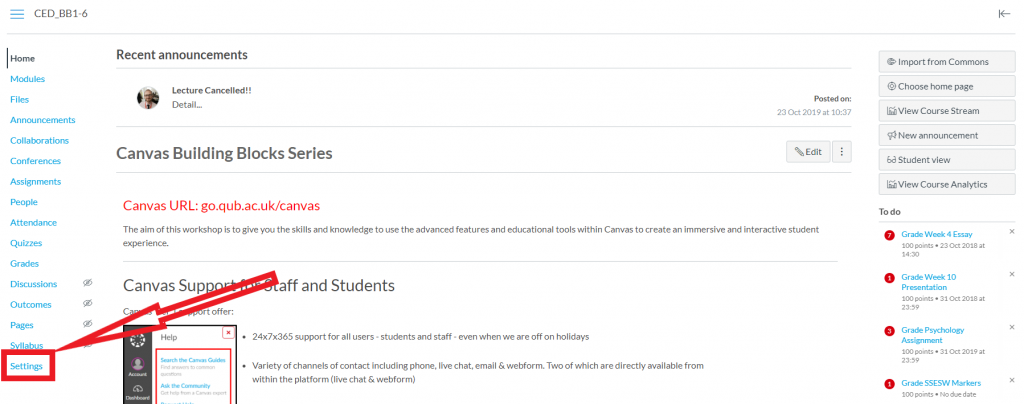Image resolution: width=1024 pixels, height=404 pixels.
Task: Open the Quizzes navigation item
Action: [27, 243]
